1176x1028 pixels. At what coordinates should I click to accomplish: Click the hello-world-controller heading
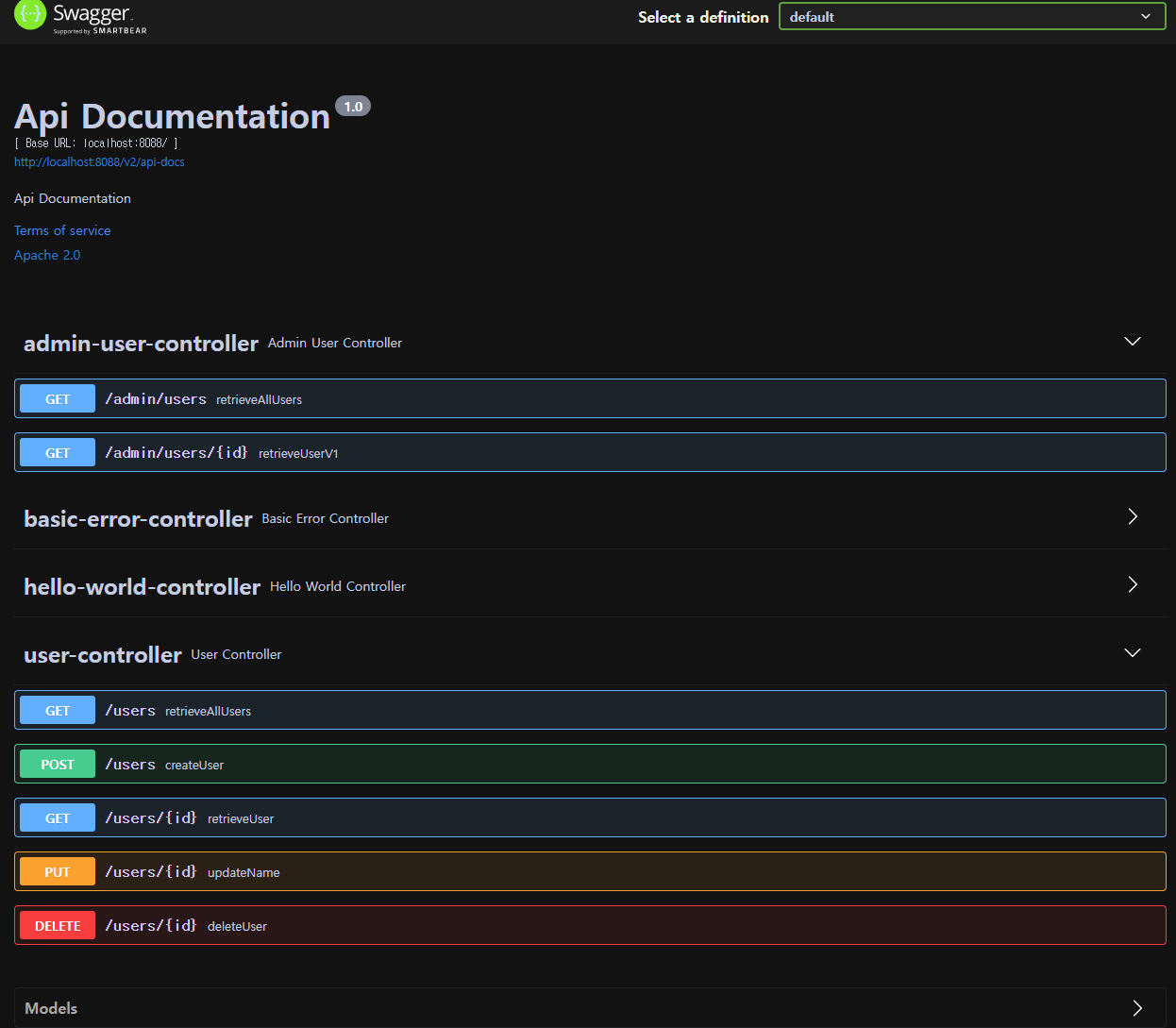click(x=142, y=587)
